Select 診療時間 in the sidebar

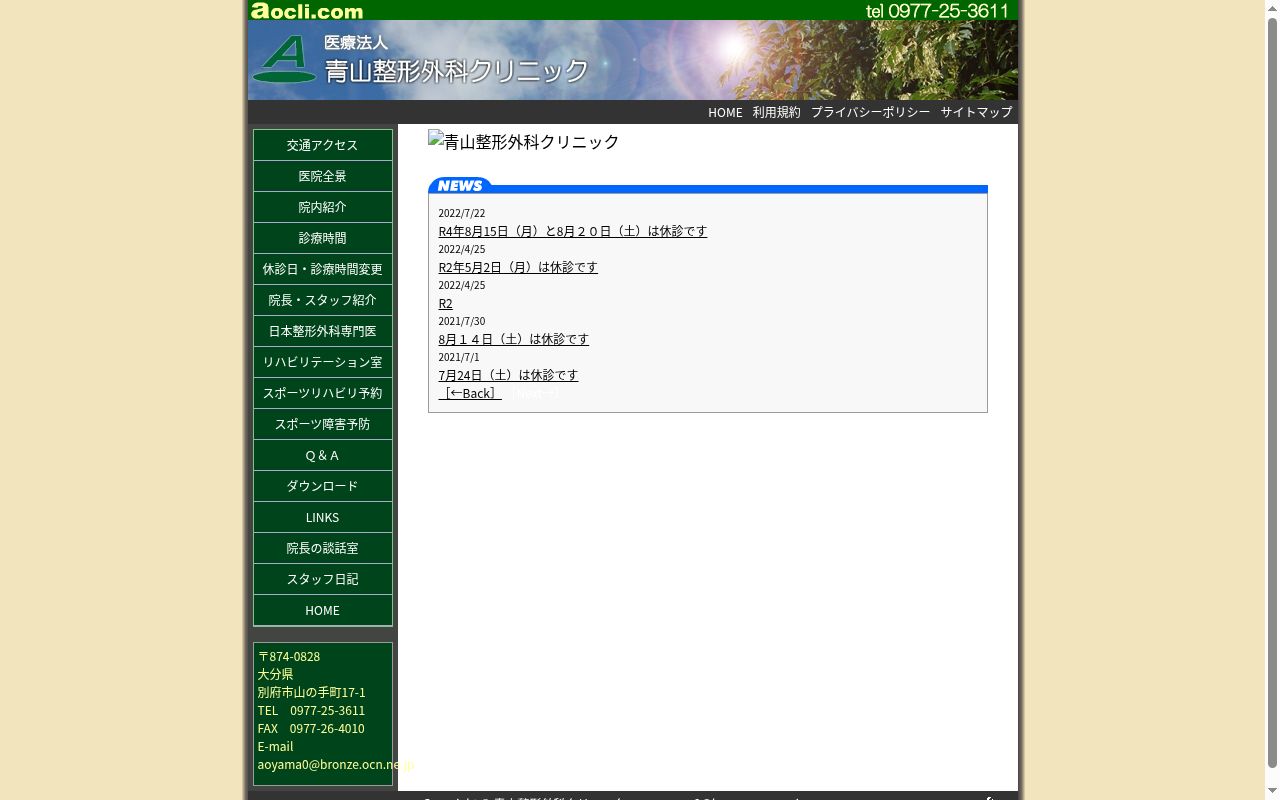322,238
